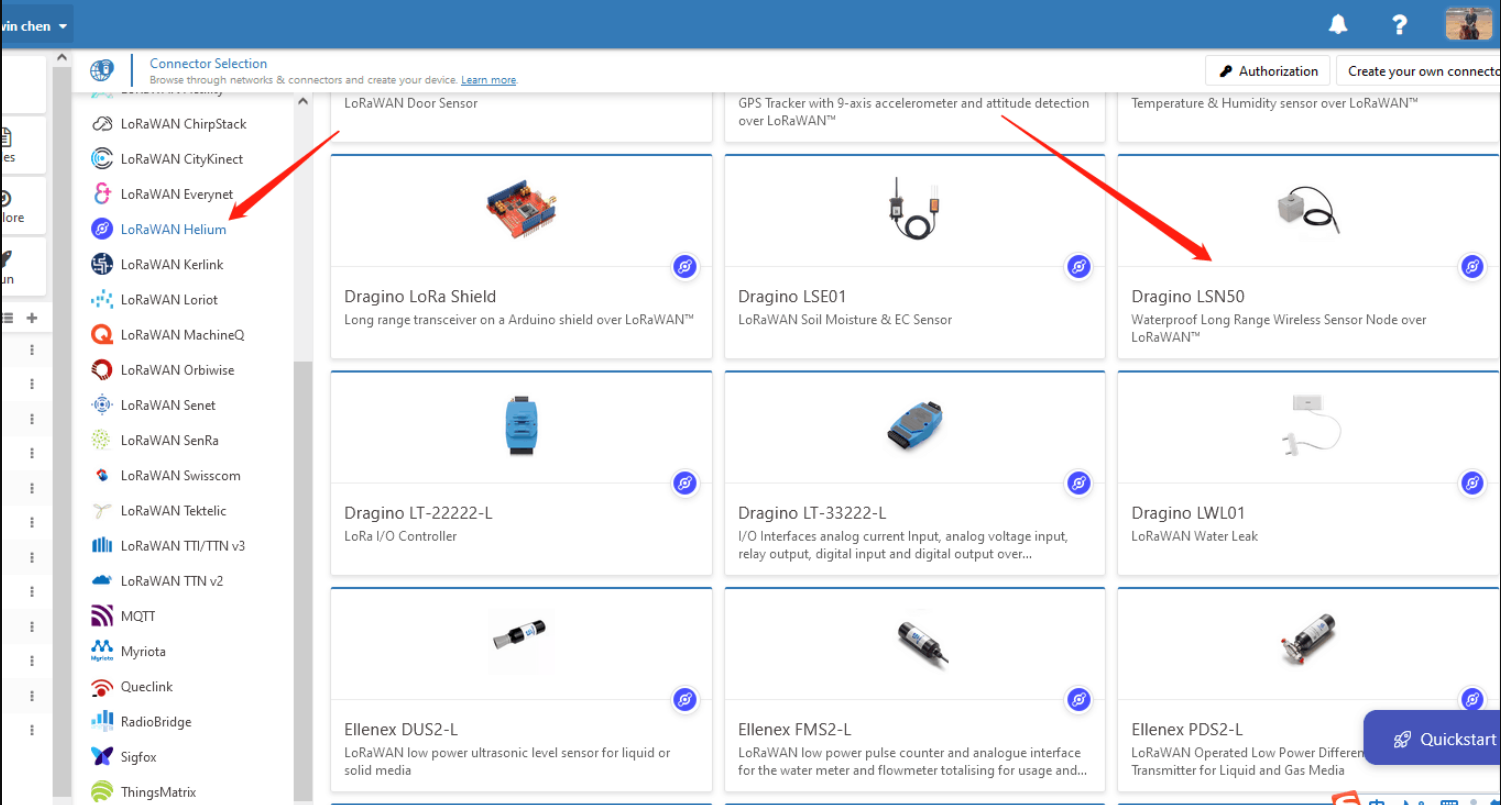Click the CityKinect network logo
1501x805 pixels.
[x=102, y=159]
